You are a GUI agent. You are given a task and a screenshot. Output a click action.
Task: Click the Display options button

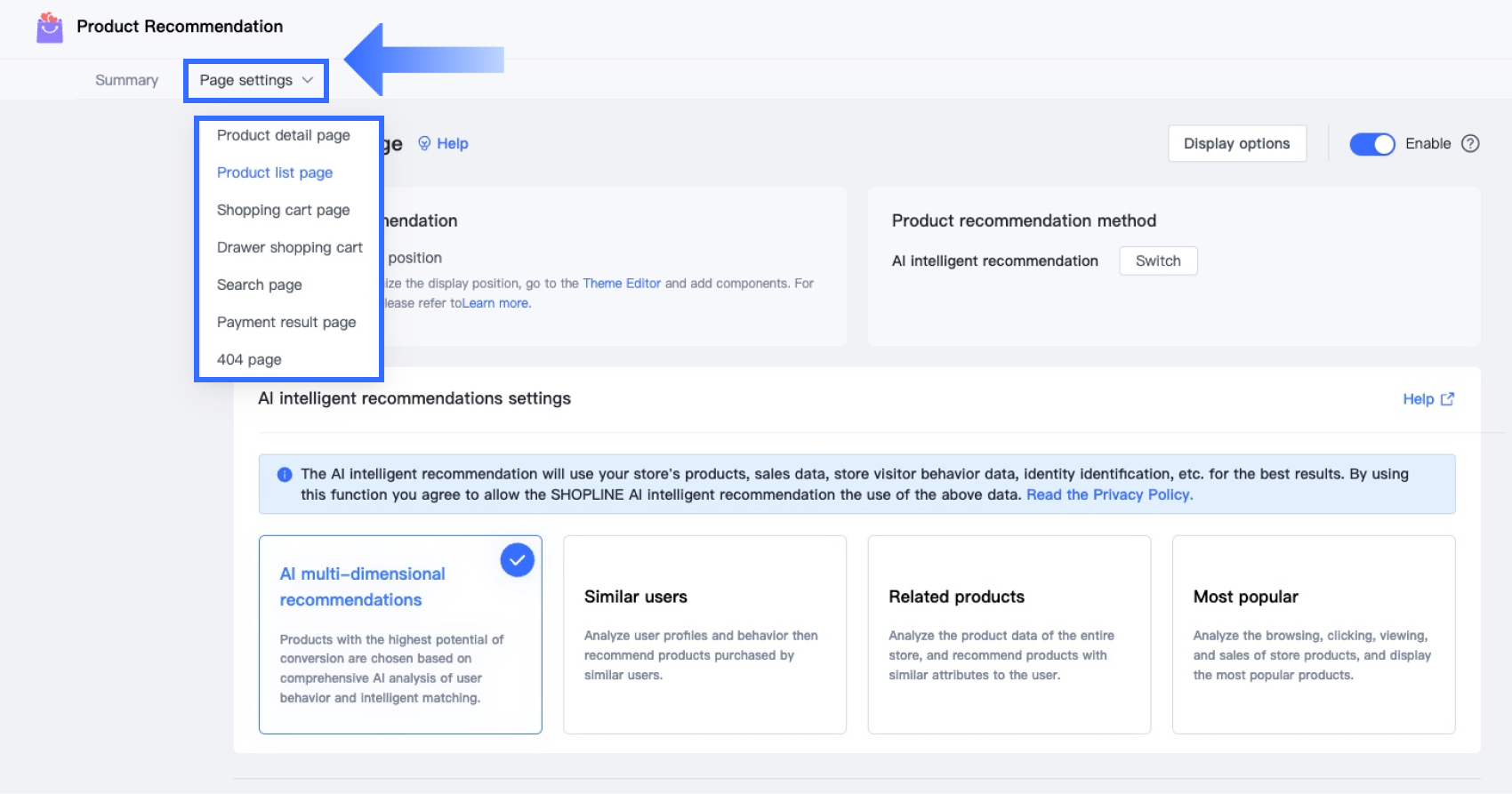click(x=1236, y=143)
